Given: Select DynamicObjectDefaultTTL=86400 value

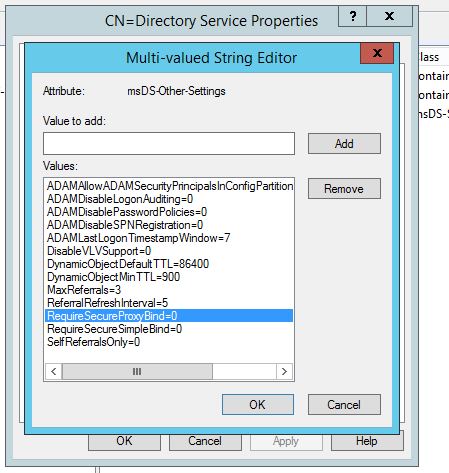Looking at the screenshot, I should click(x=169, y=264).
